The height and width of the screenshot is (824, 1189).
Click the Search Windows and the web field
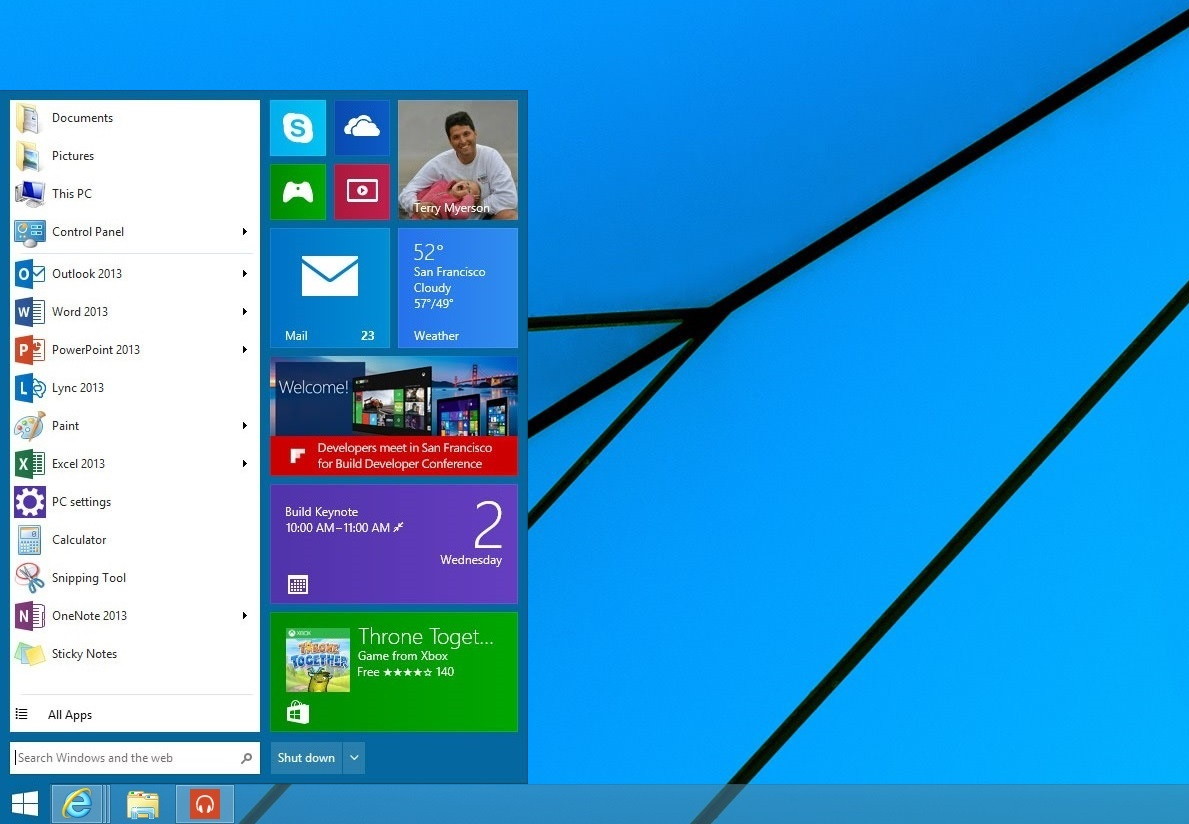(x=125, y=758)
